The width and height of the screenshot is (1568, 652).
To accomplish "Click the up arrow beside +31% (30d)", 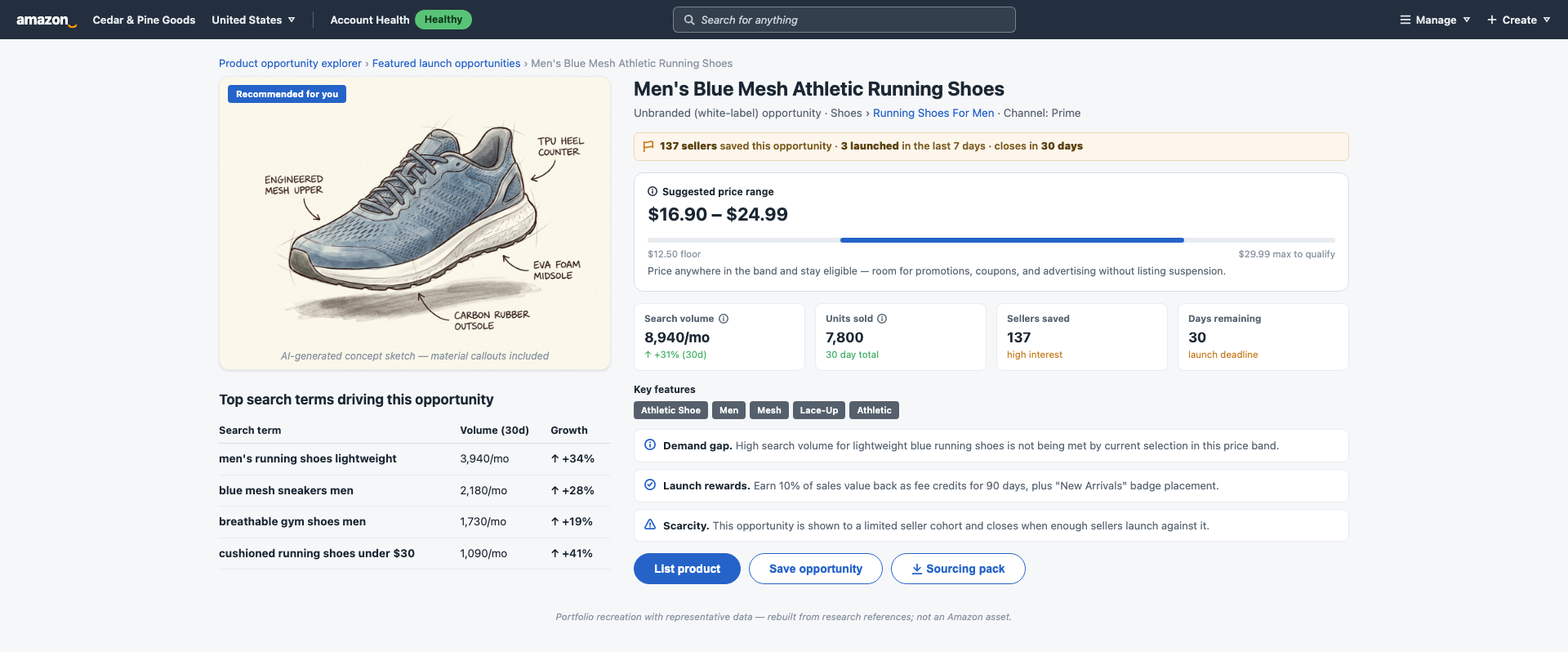I will pos(648,355).
